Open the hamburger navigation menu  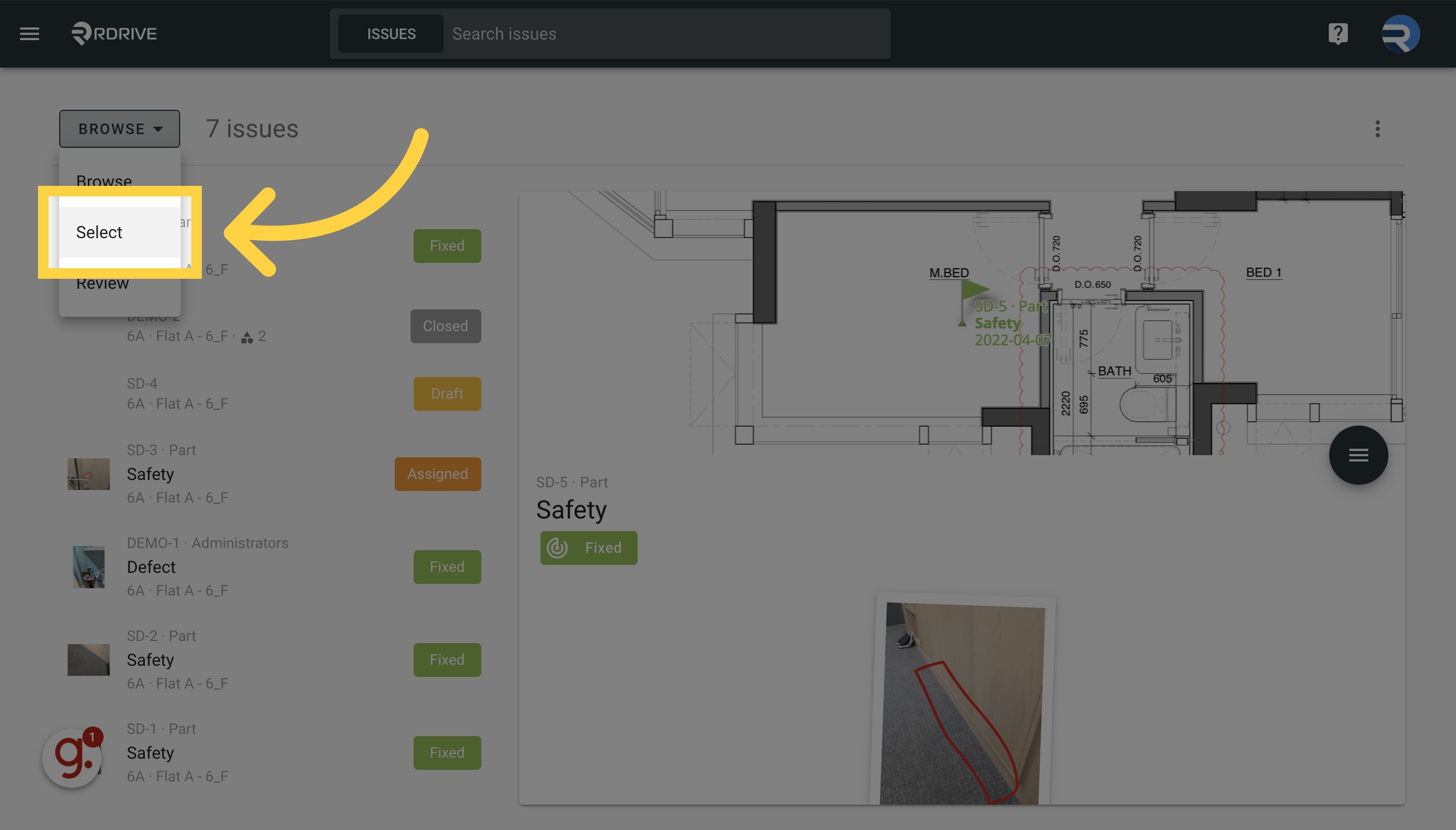(x=30, y=34)
